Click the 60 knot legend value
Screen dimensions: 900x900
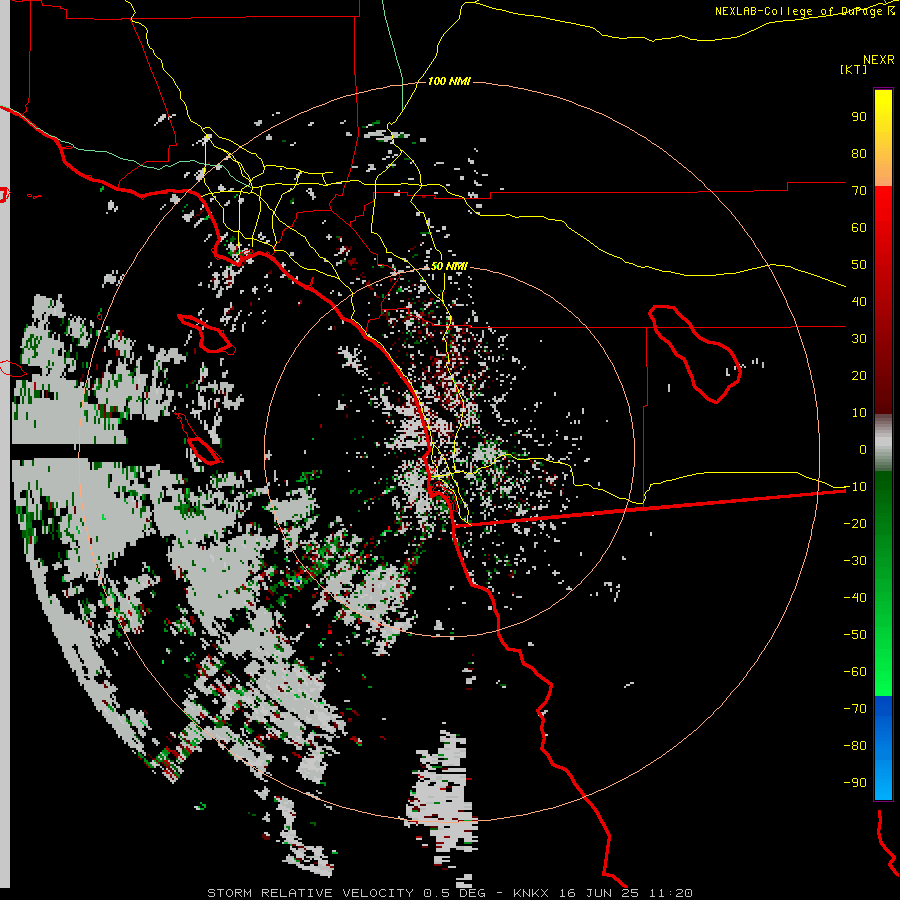pos(859,227)
